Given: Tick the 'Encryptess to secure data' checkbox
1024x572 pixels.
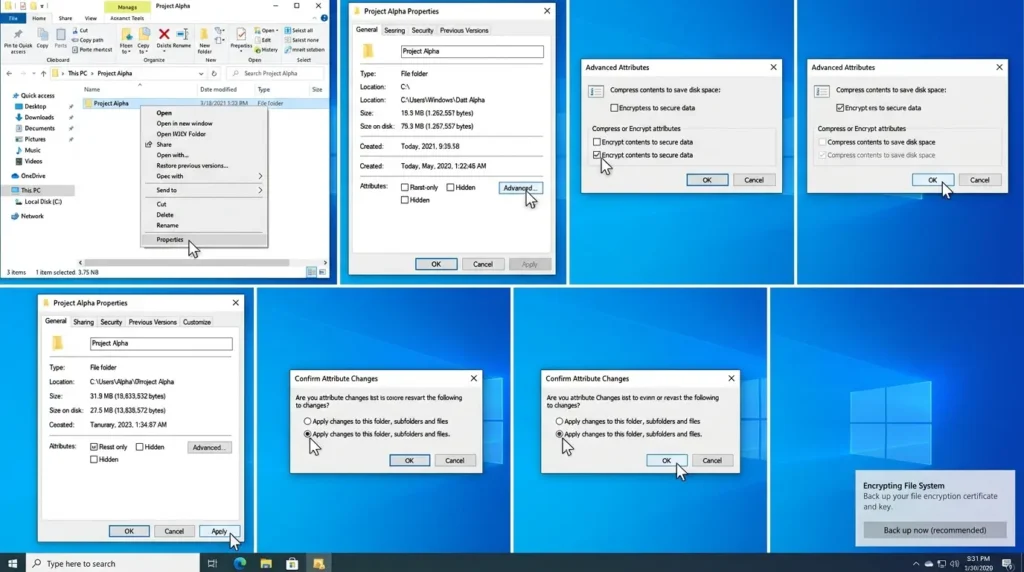Looking at the screenshot, I should [614, 108].
